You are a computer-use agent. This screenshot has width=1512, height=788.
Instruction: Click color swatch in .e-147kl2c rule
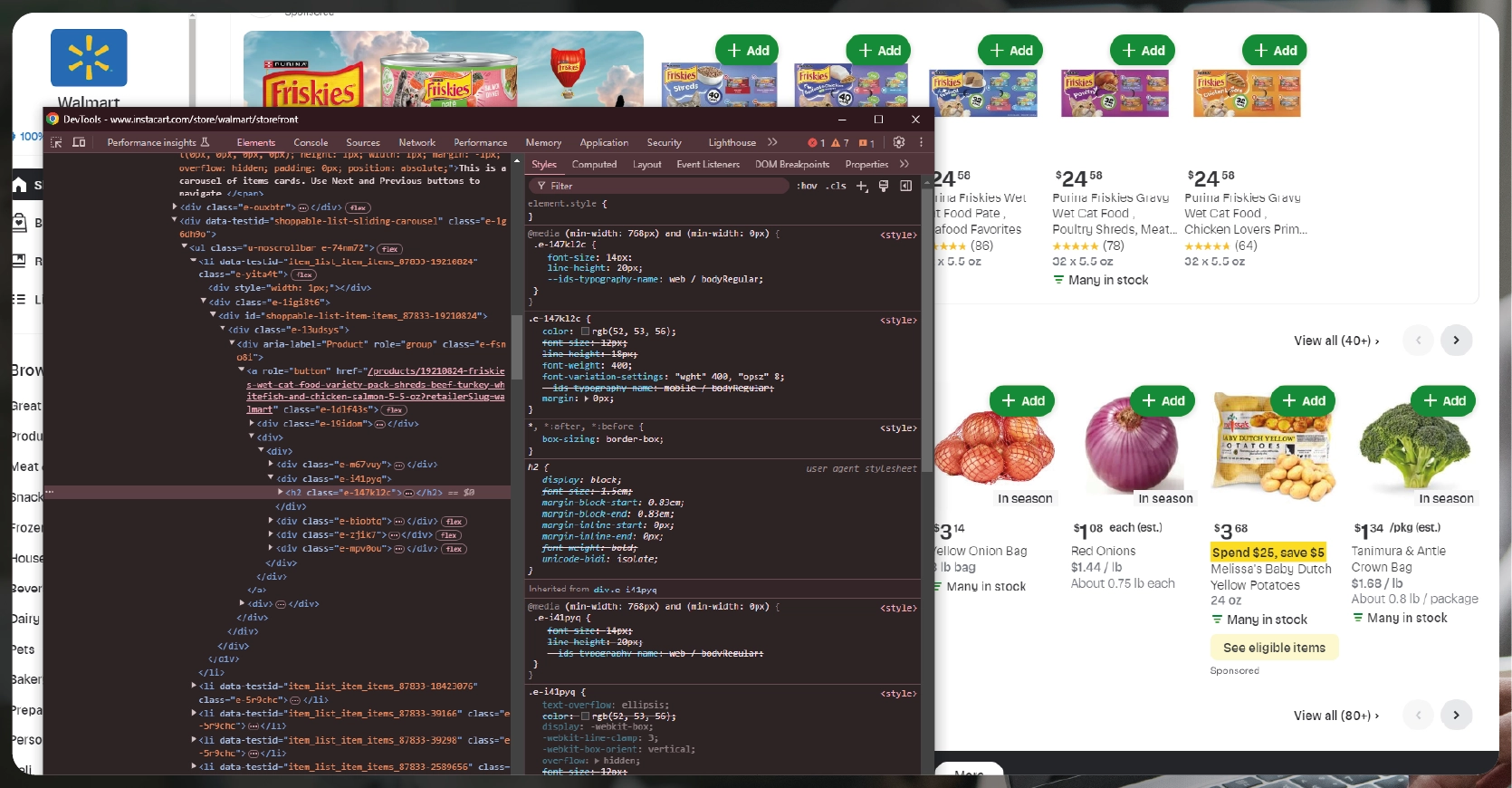click(x=585, y=332)
